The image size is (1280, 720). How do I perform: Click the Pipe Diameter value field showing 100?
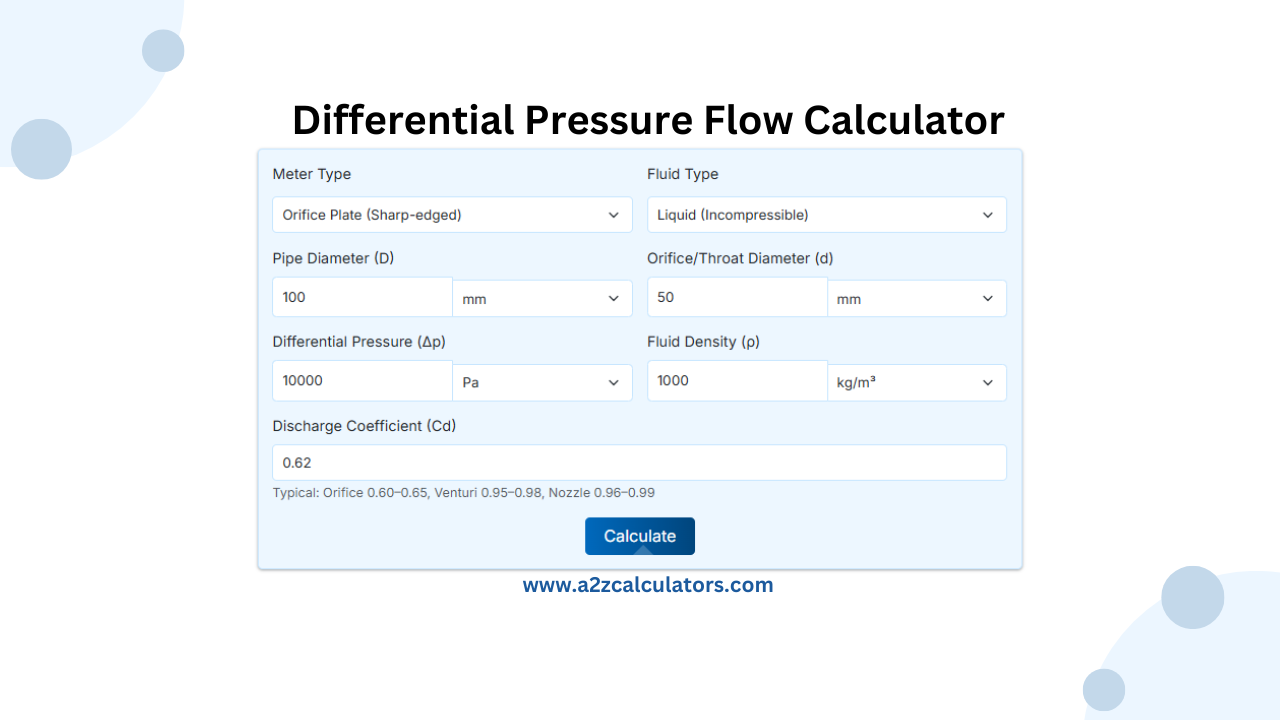tap(362, 297)
